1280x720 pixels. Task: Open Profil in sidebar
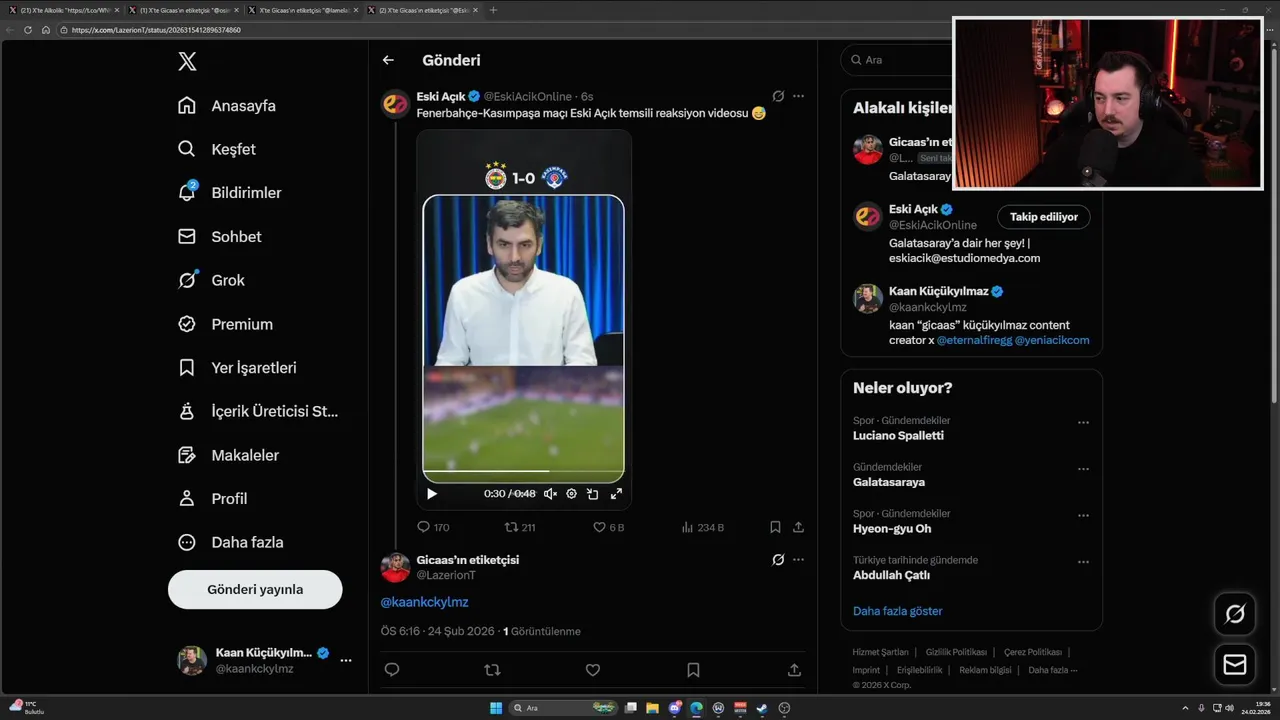(x=214, y=499)
